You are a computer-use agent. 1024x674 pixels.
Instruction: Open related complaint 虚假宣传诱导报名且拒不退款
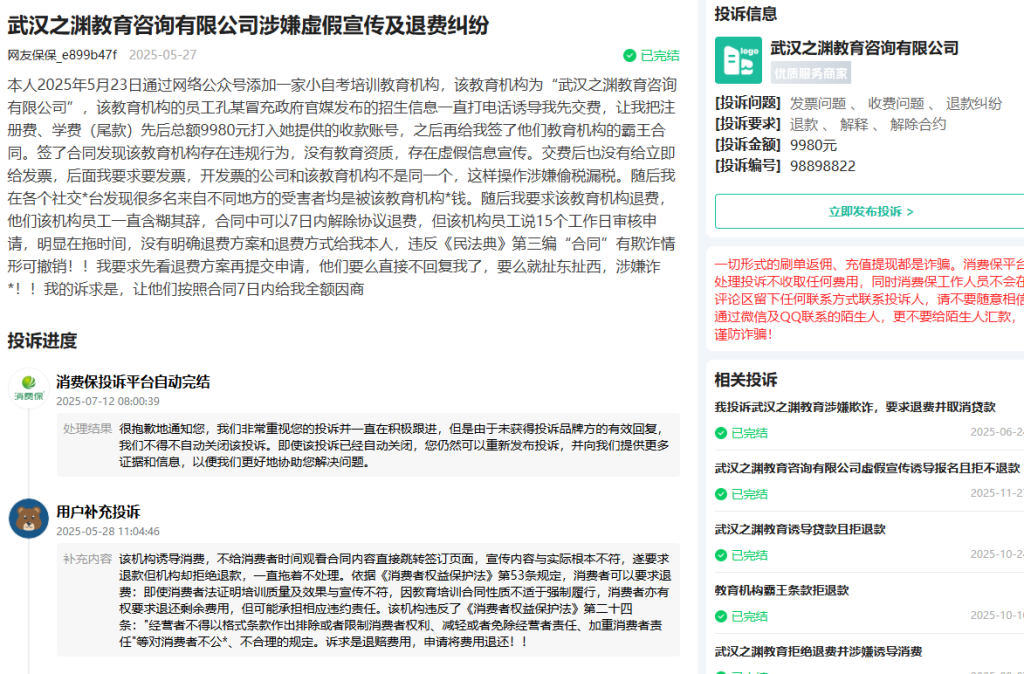pyautogui.click(x=867, y=468)
